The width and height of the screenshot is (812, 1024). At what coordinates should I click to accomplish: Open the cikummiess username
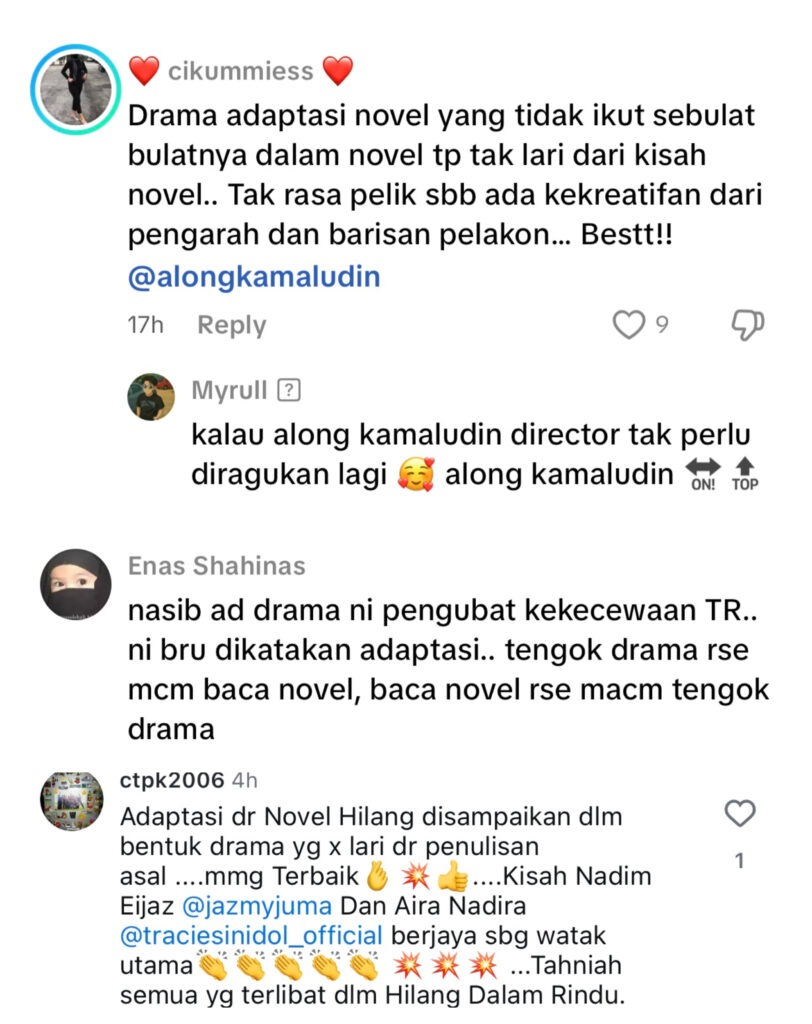click(x=241, y=71)
